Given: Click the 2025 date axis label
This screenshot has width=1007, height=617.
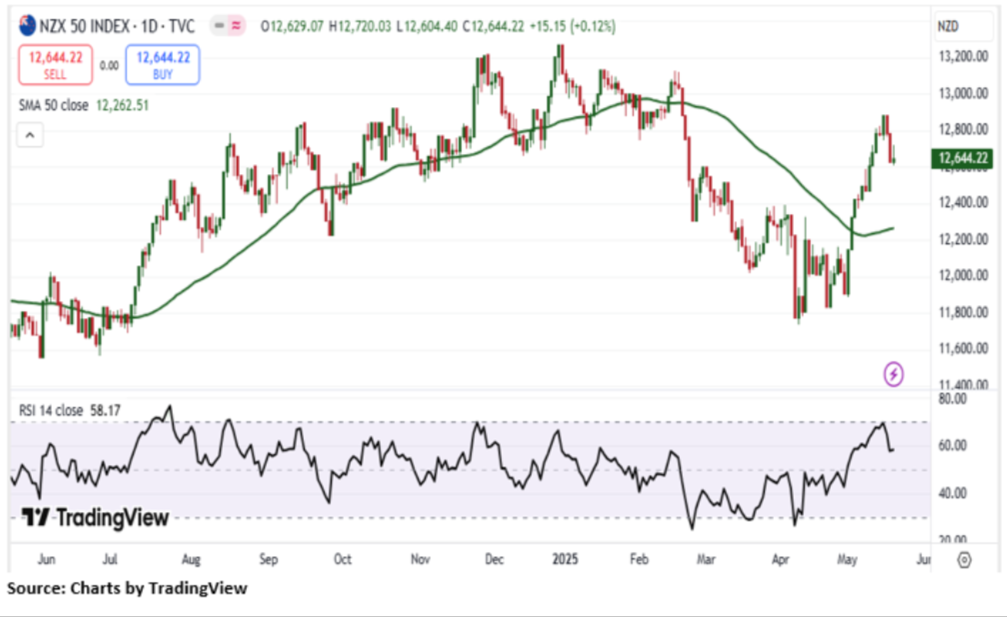Looking at the screenshot, I should 565,559.
